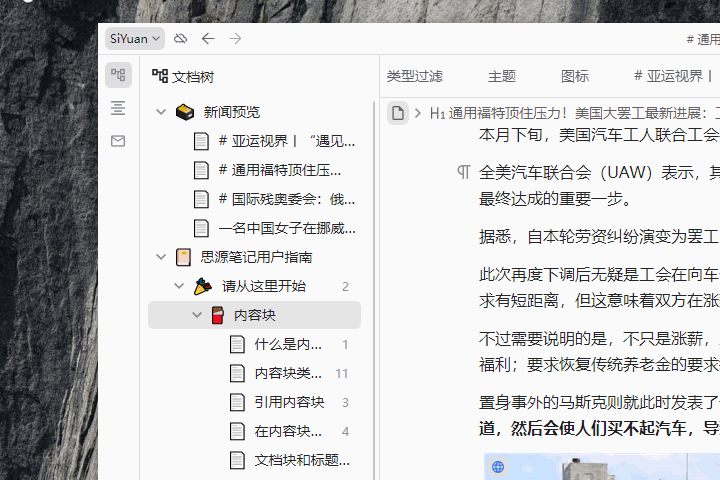Click paragraph starting 此次再度下调后
This screenshot has width=720, height=480.
click(x=599, y=288)
